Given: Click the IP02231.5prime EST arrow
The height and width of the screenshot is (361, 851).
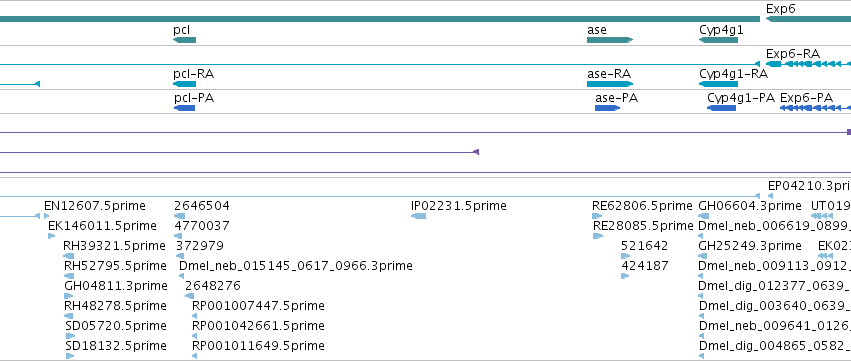Looking at the screenshot, I should tap(418, 216).
